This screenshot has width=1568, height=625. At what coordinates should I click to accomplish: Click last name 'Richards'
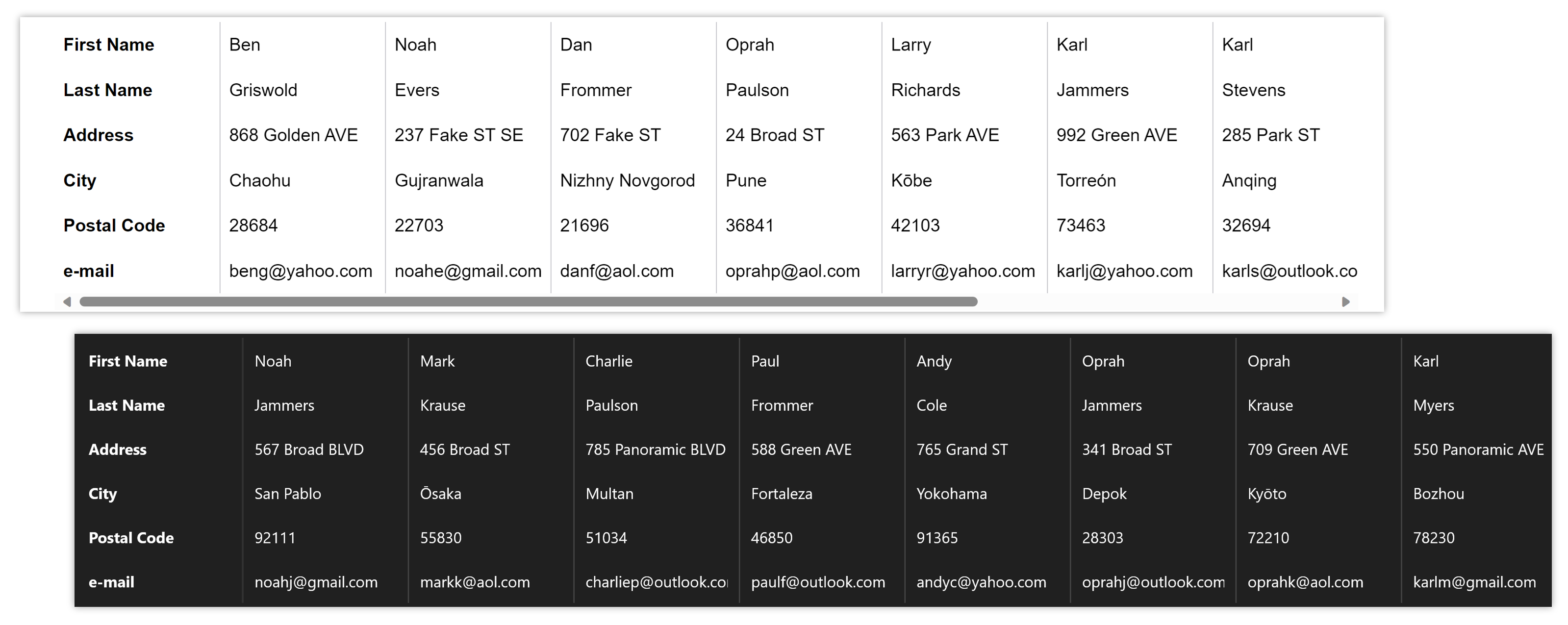click(x=926, y=90)
